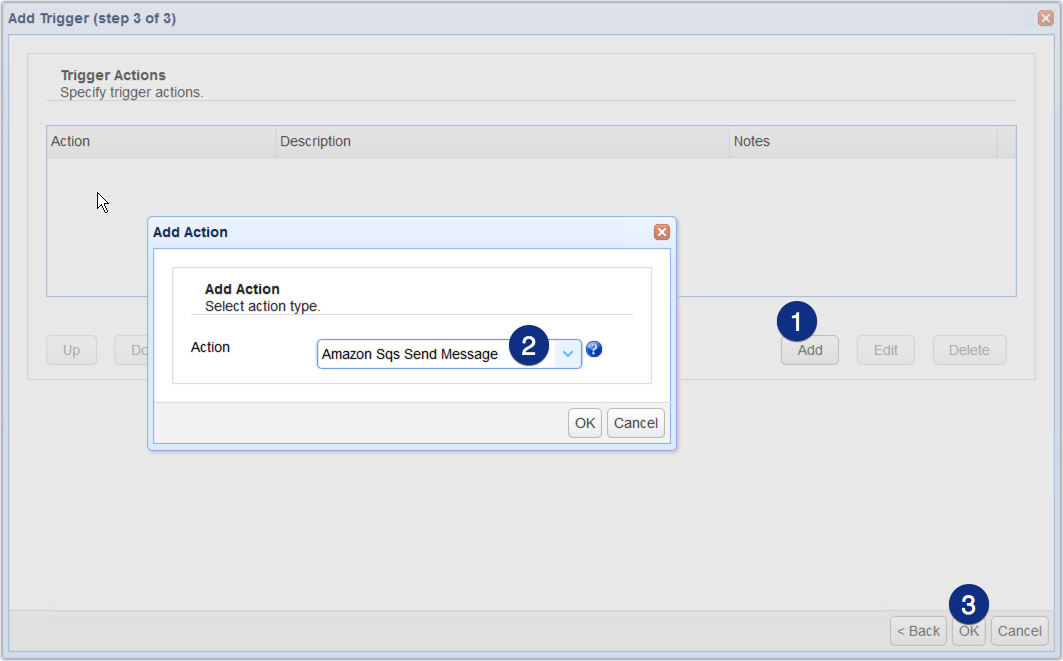The width and height of the screenshot is (1063, 661).
Task: Click the blue help icon beside the Action dropdown
Action: pos(594,351)
